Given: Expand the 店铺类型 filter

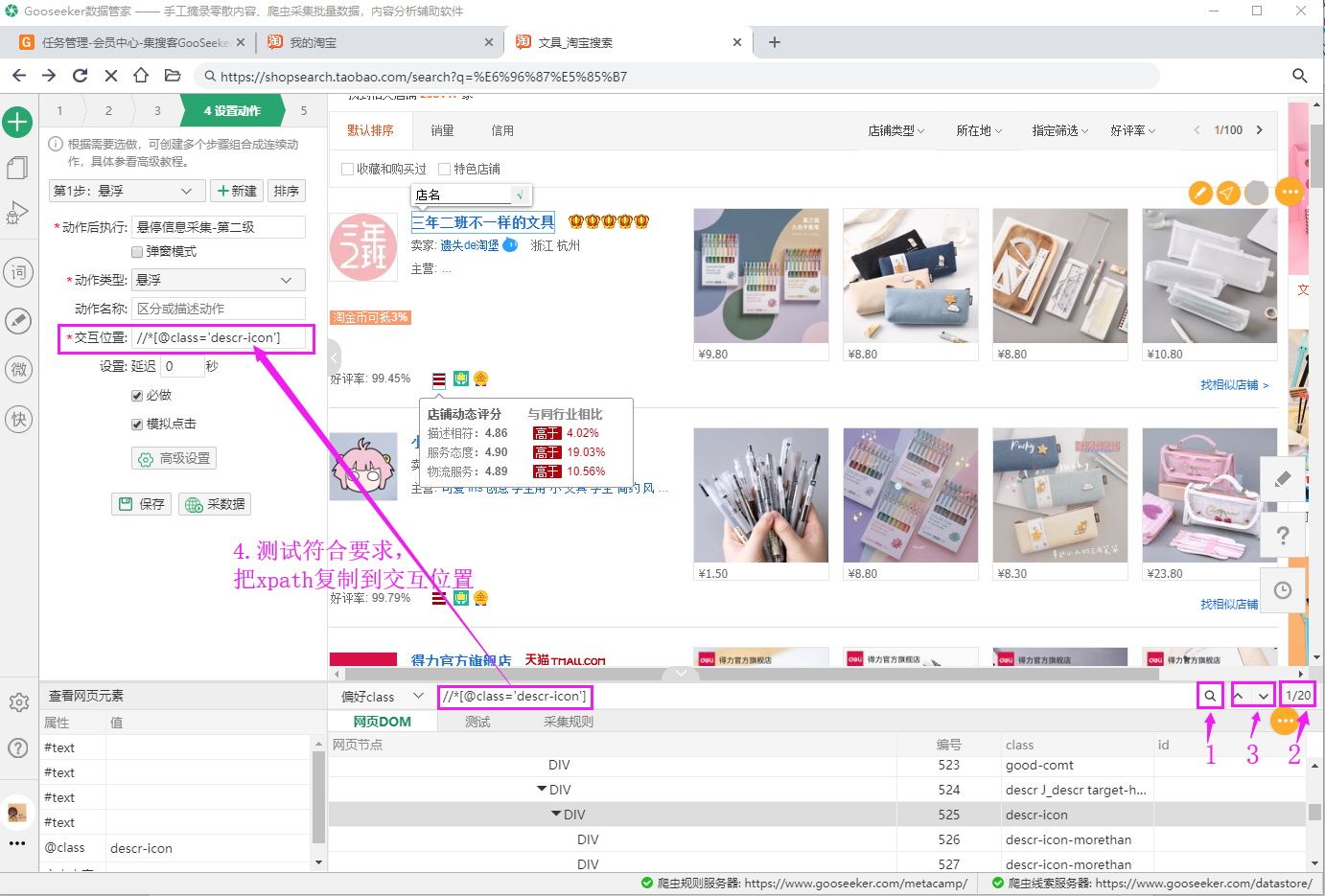Looking at the screenshot, I should point(895,130).
